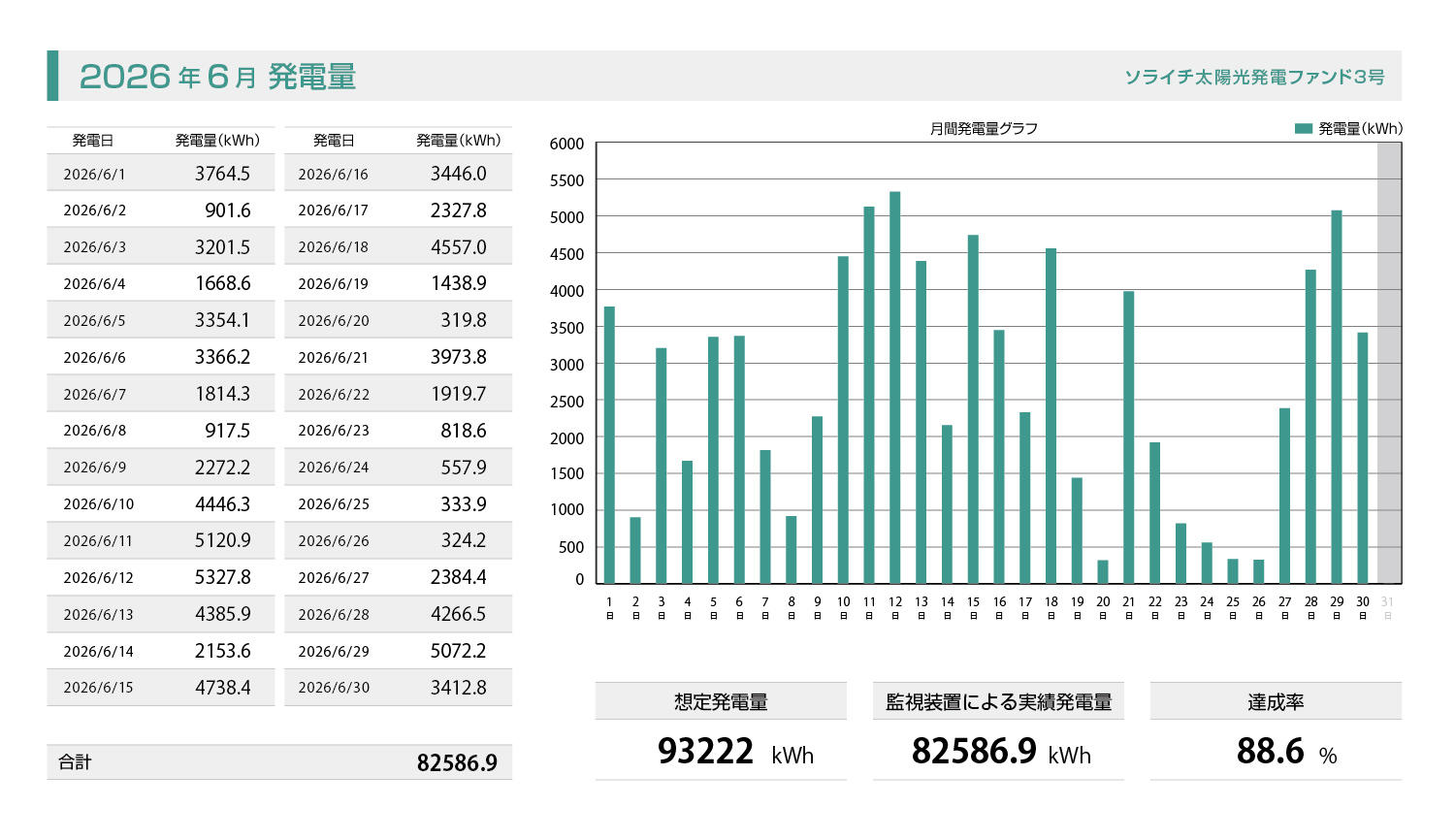The height and width of the screenshot is (840, 1455).
Task: Click the 5327.8 value for 2026/6/12
Action: [222, 577]
